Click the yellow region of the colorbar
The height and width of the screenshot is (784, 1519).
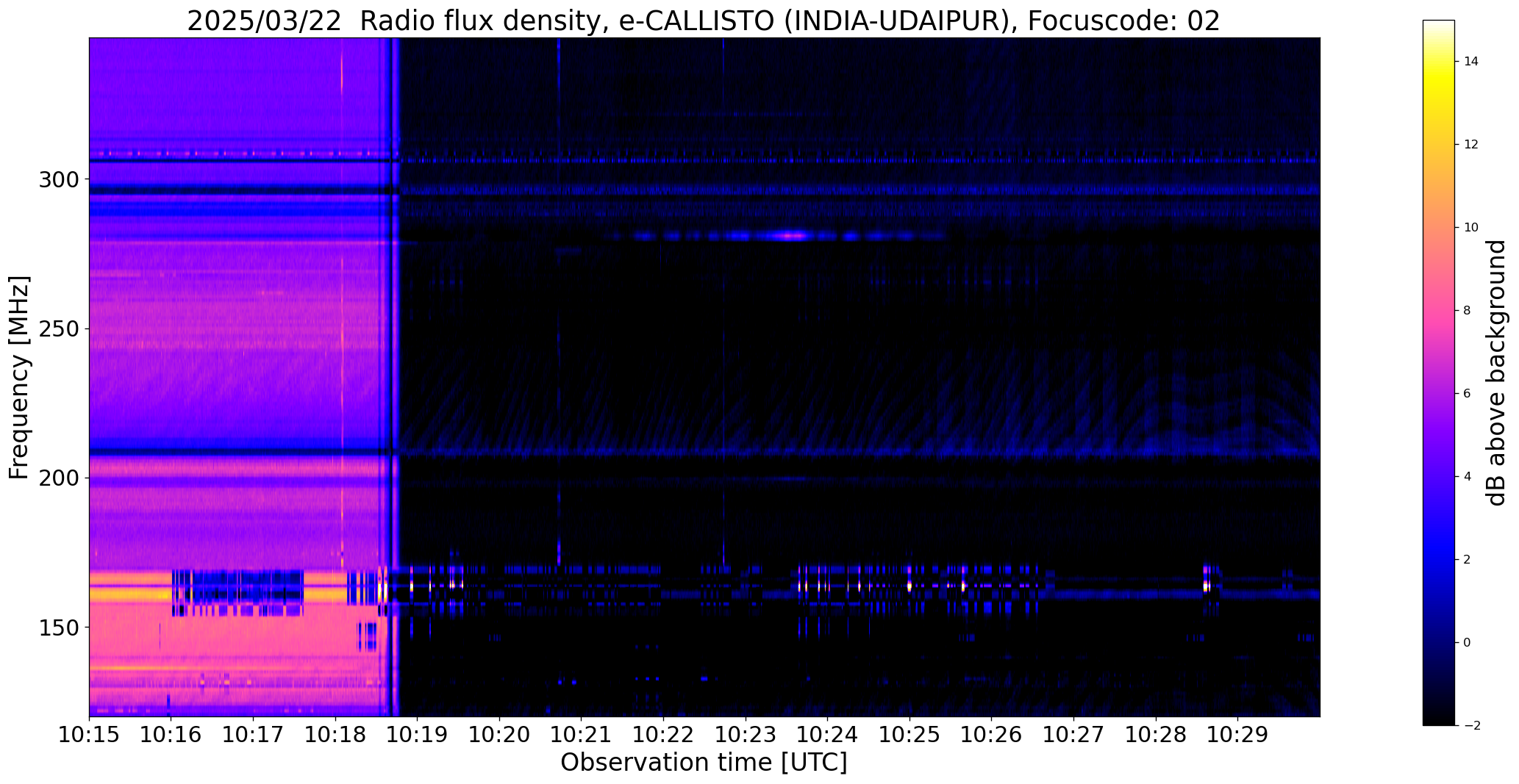pyautogui.click(x=1439, y=81)
